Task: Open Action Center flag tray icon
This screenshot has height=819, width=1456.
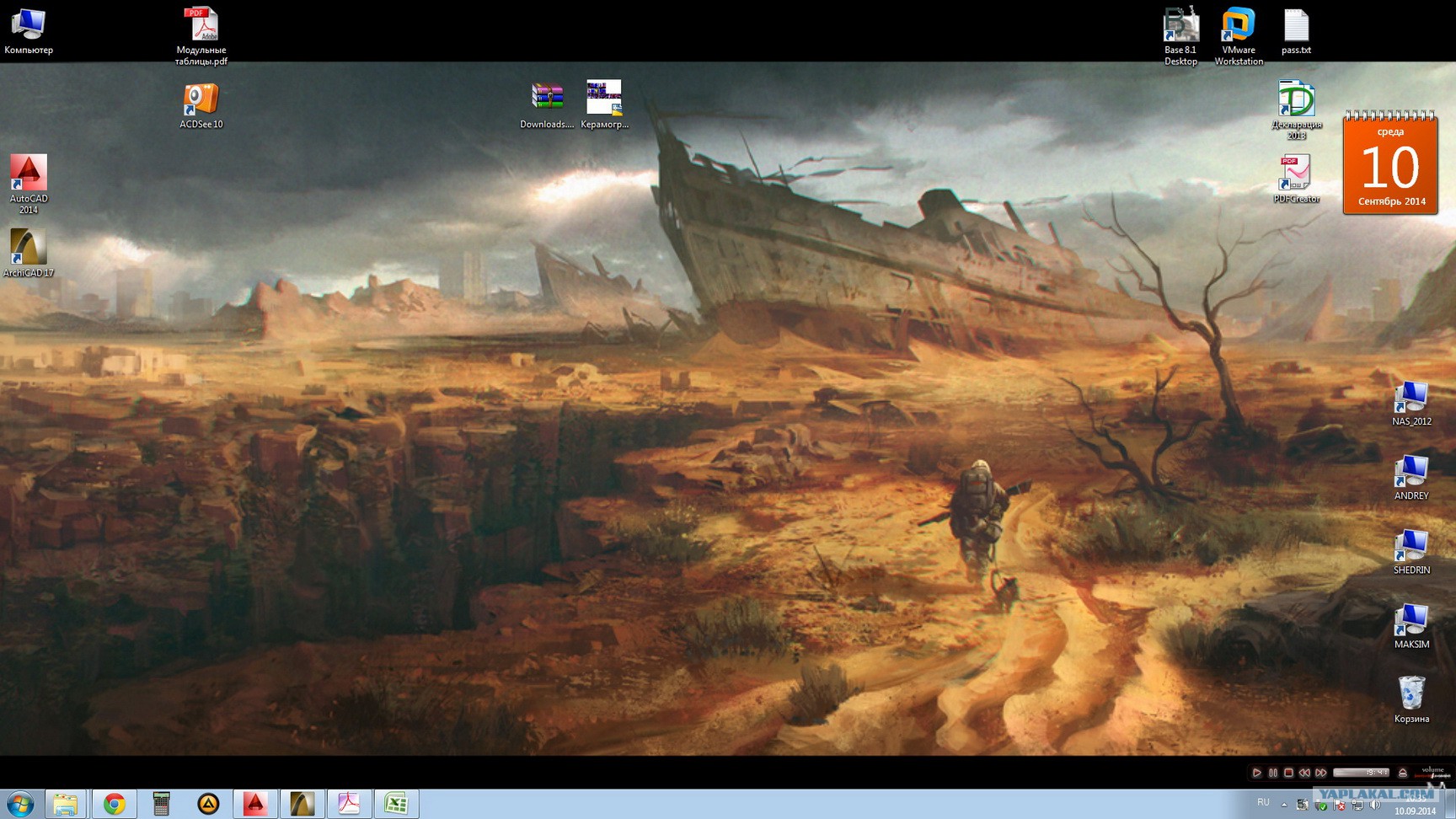Action: [x=1339, y=805]
